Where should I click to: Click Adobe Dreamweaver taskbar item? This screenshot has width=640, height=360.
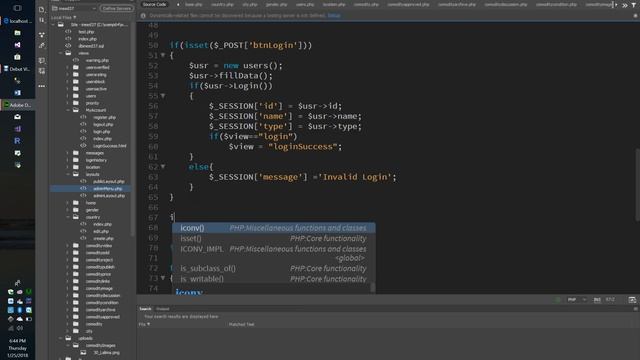click(17, 105)
